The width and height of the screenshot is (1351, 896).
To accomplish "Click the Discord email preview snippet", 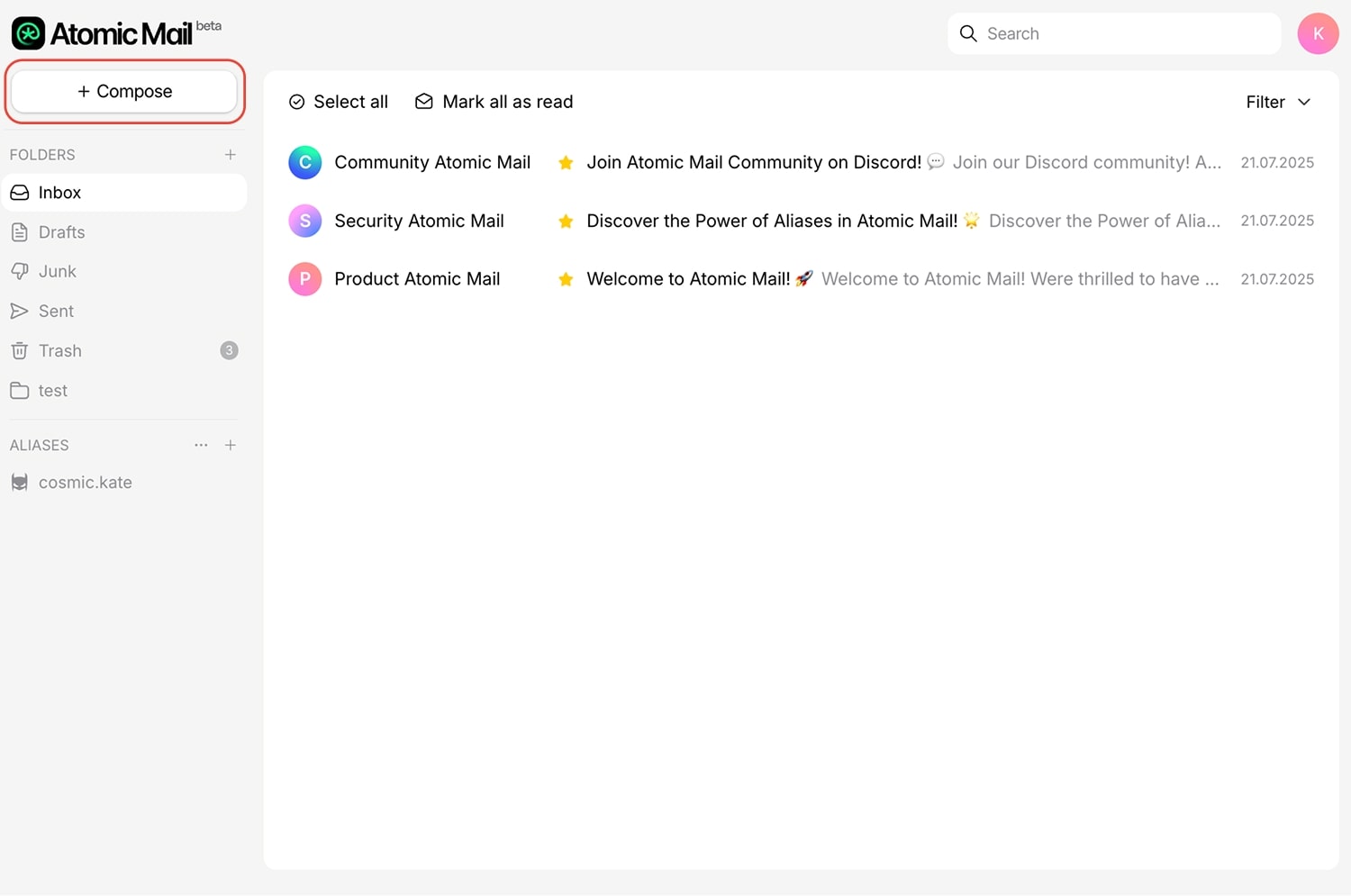I will point(1087,162).
